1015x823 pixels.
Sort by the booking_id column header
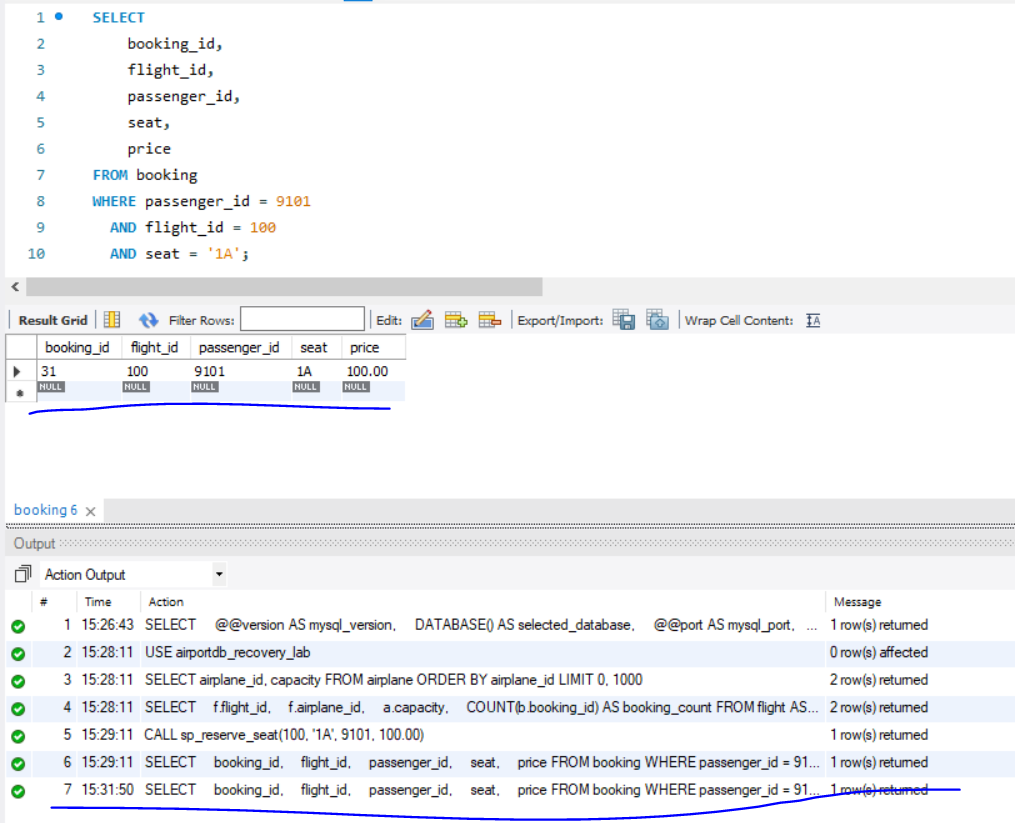point(77,347)
